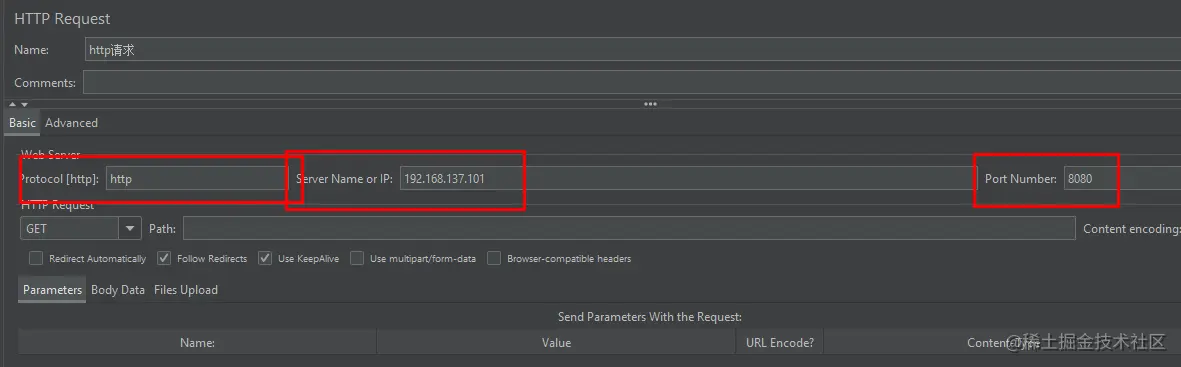Screen dimensions: 1181x367
Task: Open the Body Data tab
Action: [117, 290]
